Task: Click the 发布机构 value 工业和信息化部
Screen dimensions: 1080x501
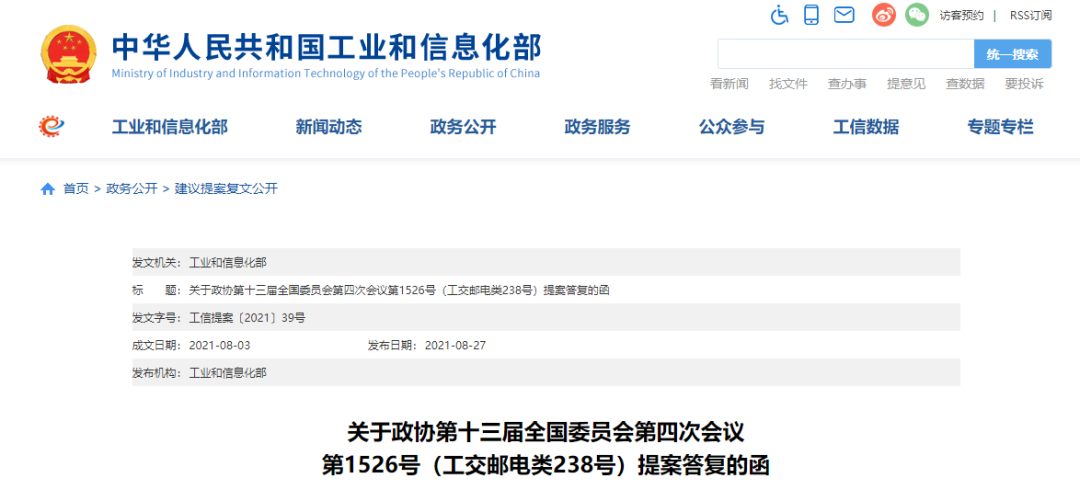Action: [x=227, y=373]
